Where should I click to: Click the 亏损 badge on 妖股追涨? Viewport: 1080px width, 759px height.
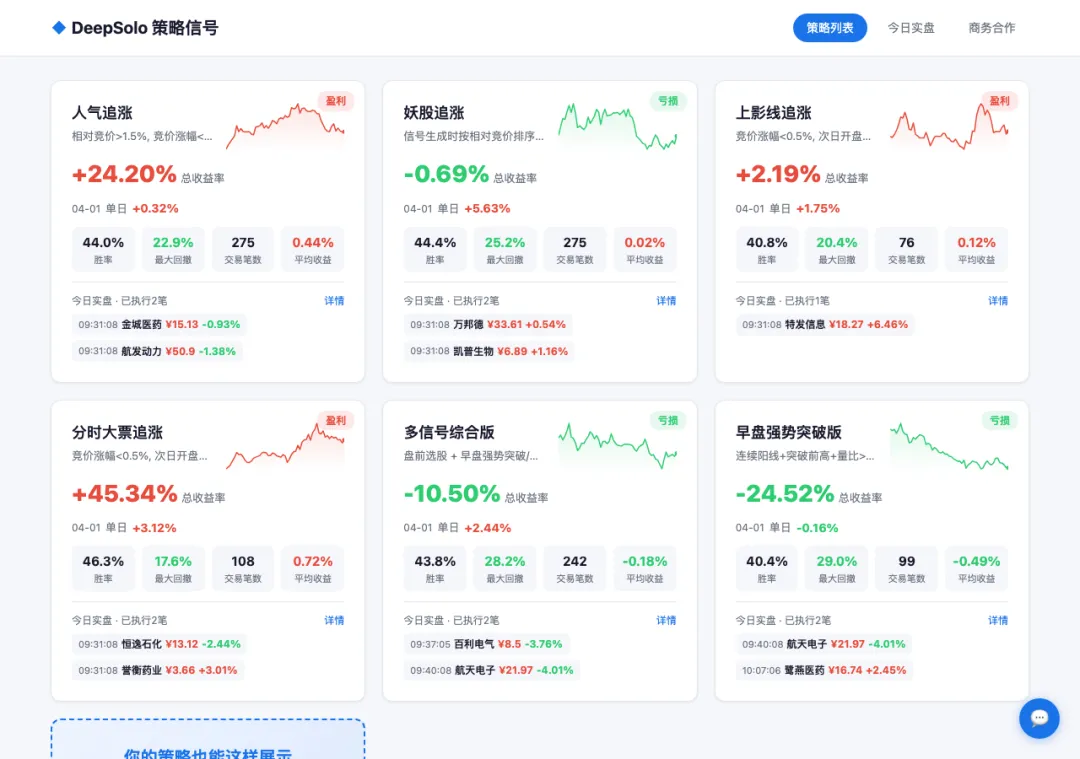click(667, 101)
